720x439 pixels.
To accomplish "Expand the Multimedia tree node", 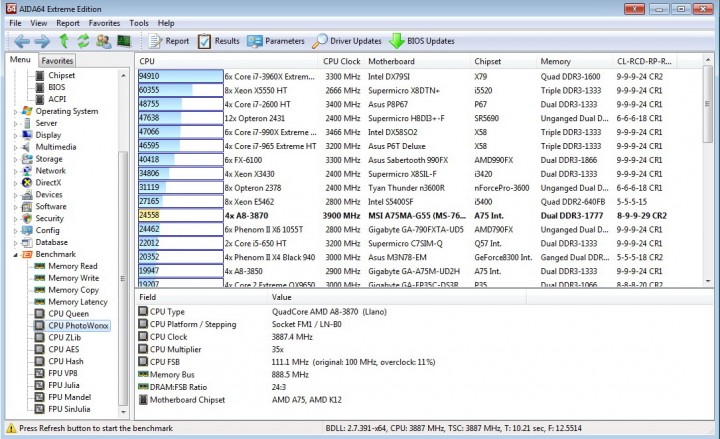I will 16,147.
